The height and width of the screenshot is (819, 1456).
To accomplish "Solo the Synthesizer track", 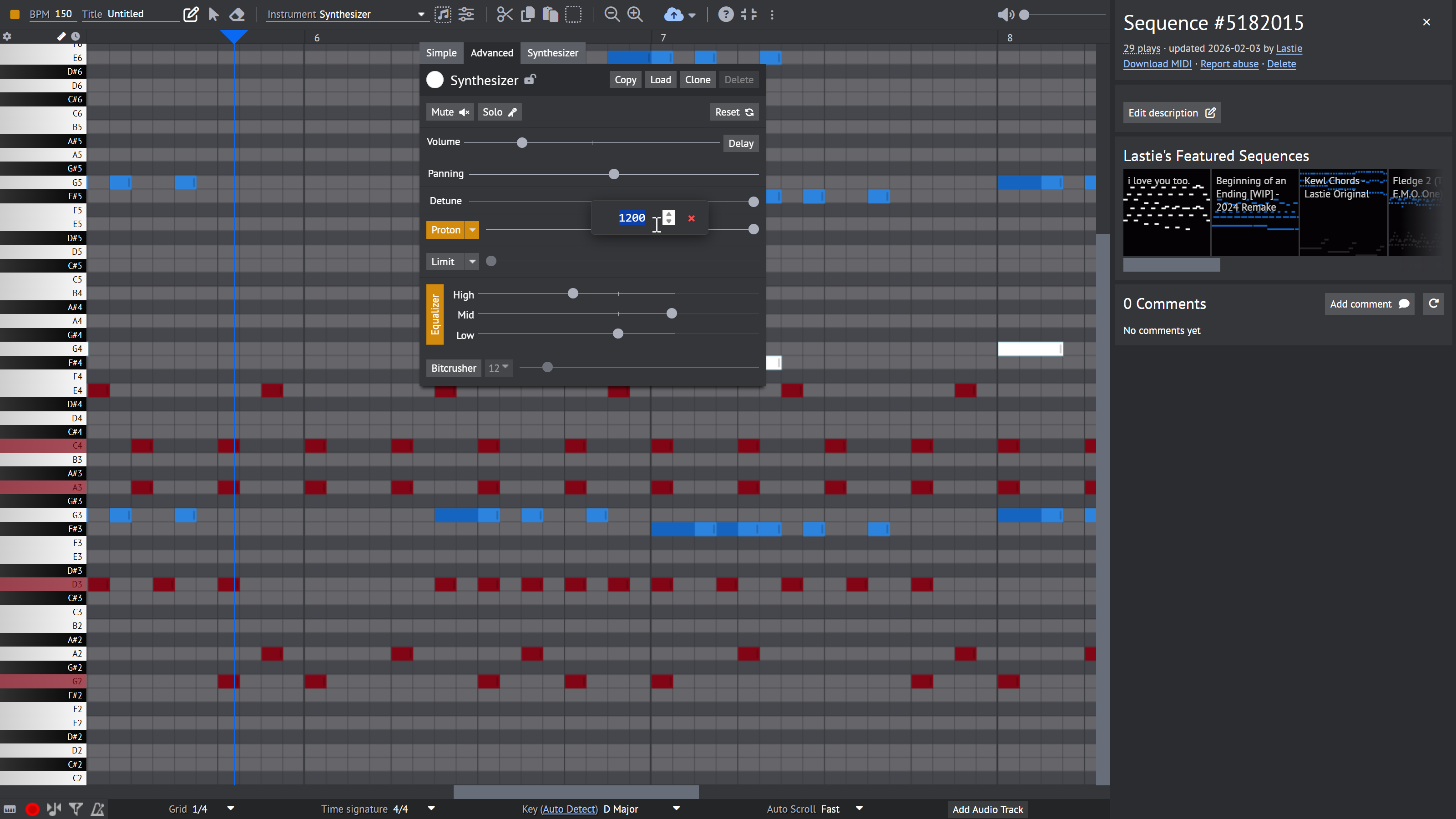I will 499,111.
